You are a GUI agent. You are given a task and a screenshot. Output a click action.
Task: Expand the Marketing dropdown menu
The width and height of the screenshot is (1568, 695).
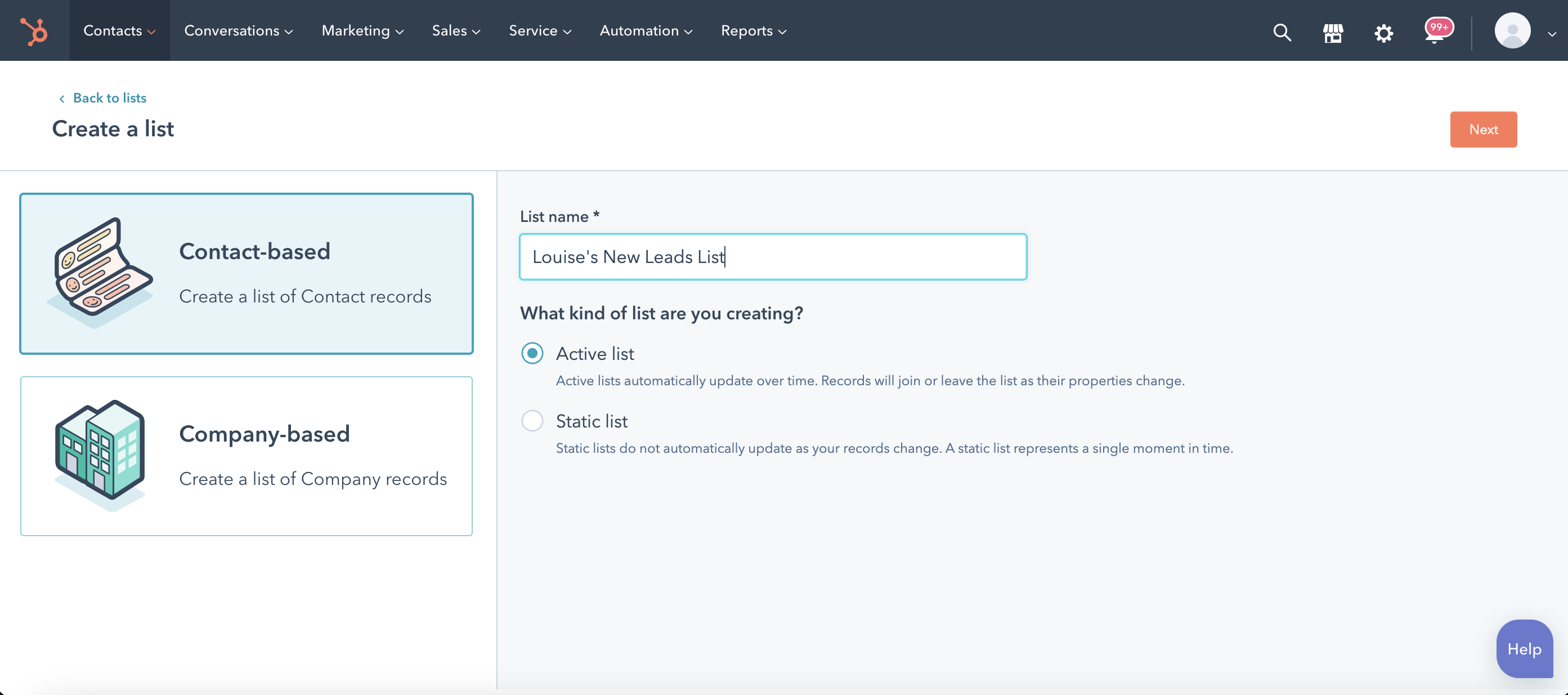pyautogui.click(x=363, y=30)
